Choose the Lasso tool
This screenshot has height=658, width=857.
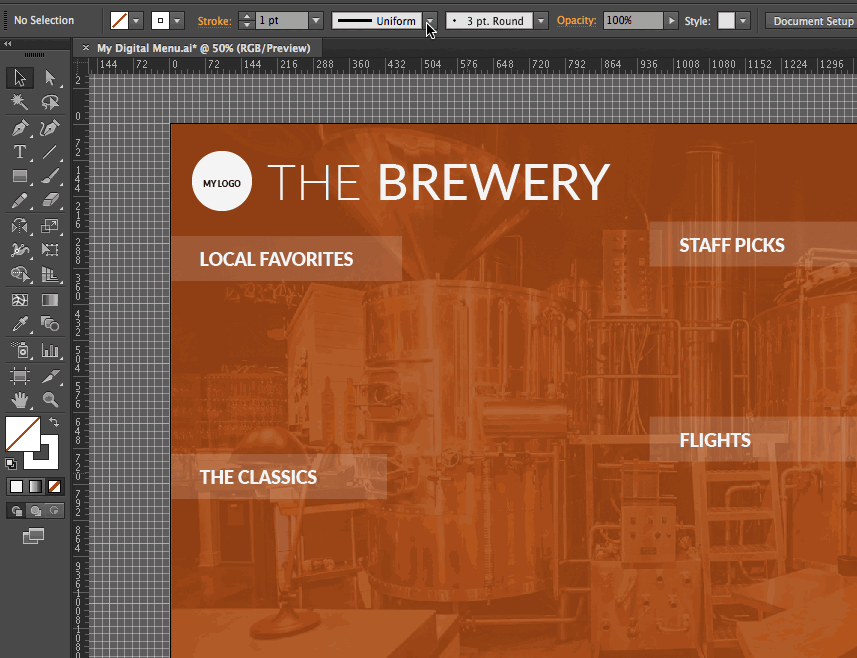coord(50,102)
